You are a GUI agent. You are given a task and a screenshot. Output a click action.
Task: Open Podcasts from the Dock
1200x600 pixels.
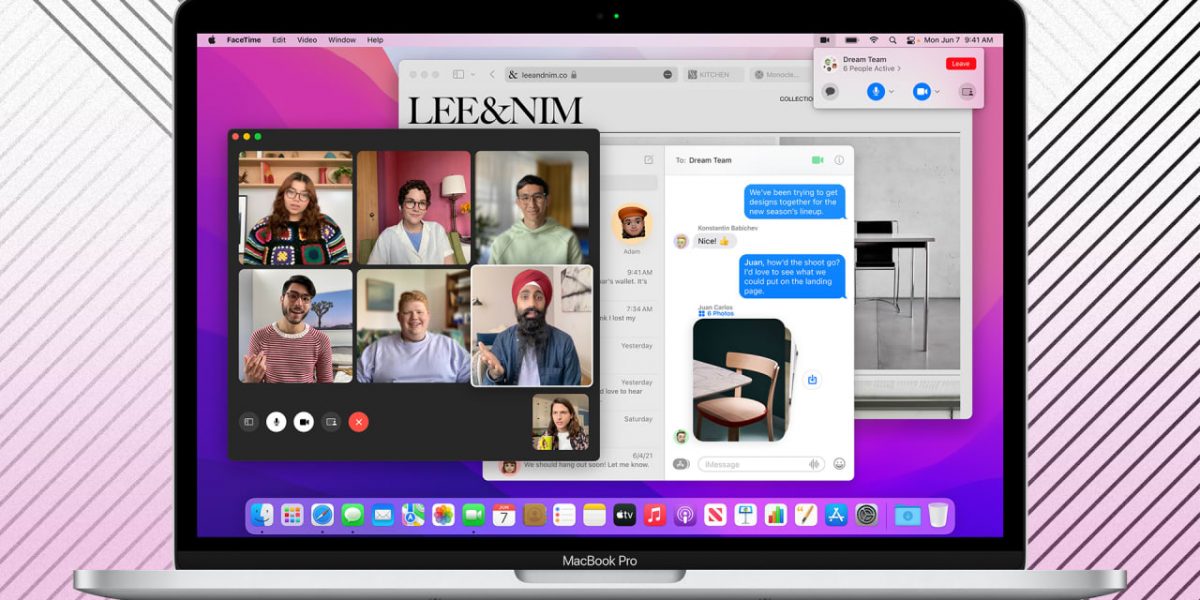(x=685, y=515)
